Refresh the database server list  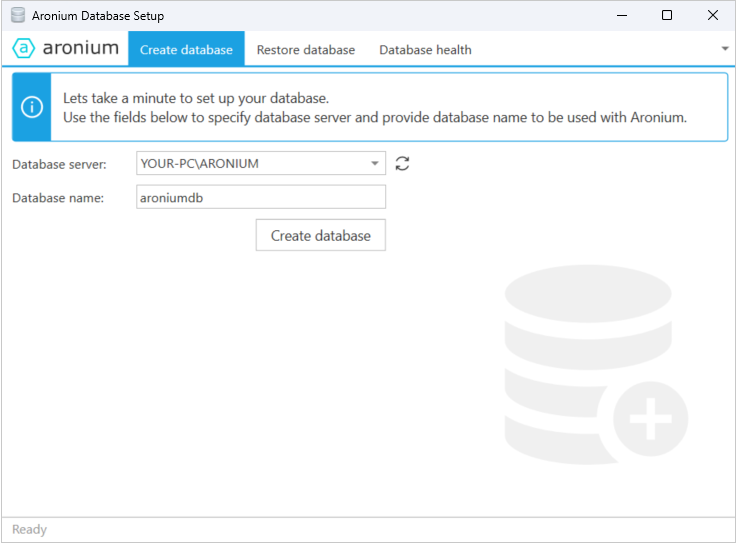(x=402, y=164)
